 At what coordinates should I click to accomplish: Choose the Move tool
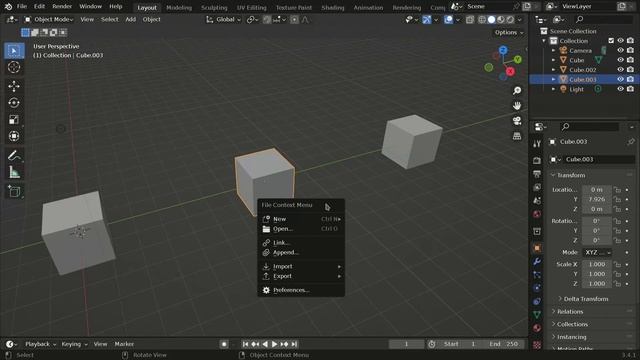(x=14, y=86)
